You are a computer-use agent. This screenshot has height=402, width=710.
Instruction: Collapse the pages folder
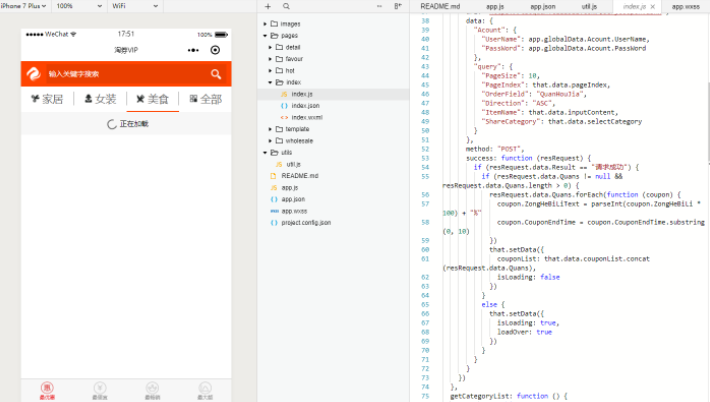[x=265, y=36]
